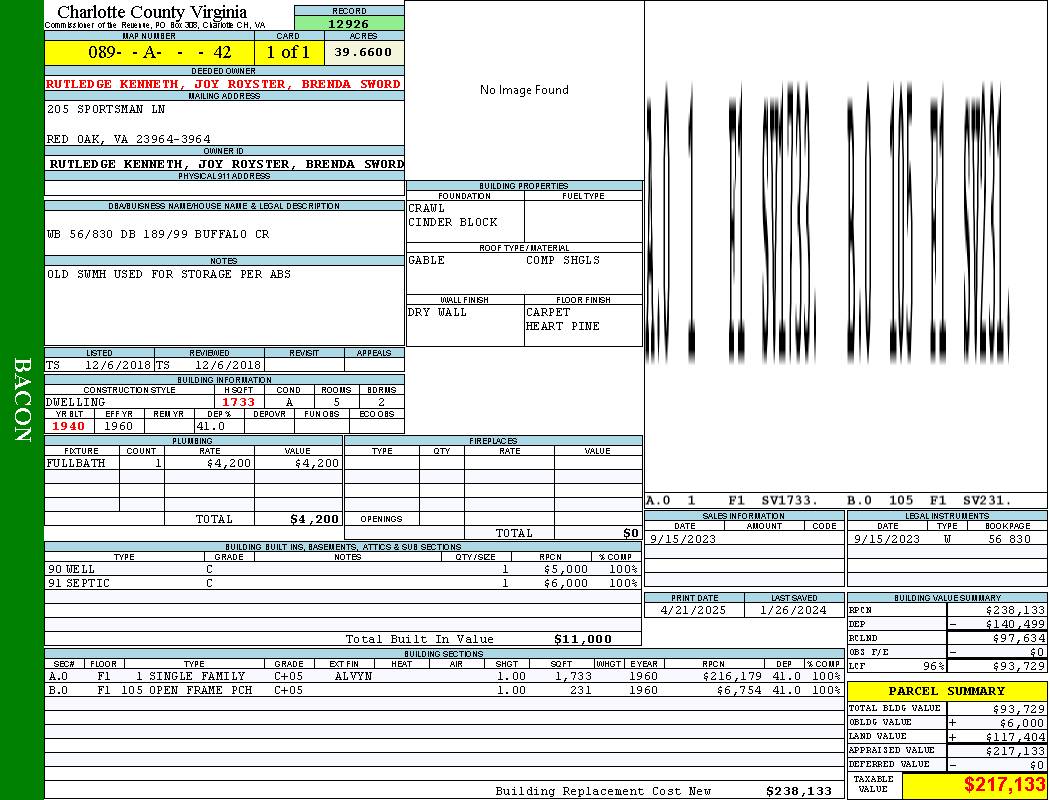The height and width of the screenshot is (800, 1050).
Task: Select the APPRAISED VALUE $217,133
Action: 1015,752
